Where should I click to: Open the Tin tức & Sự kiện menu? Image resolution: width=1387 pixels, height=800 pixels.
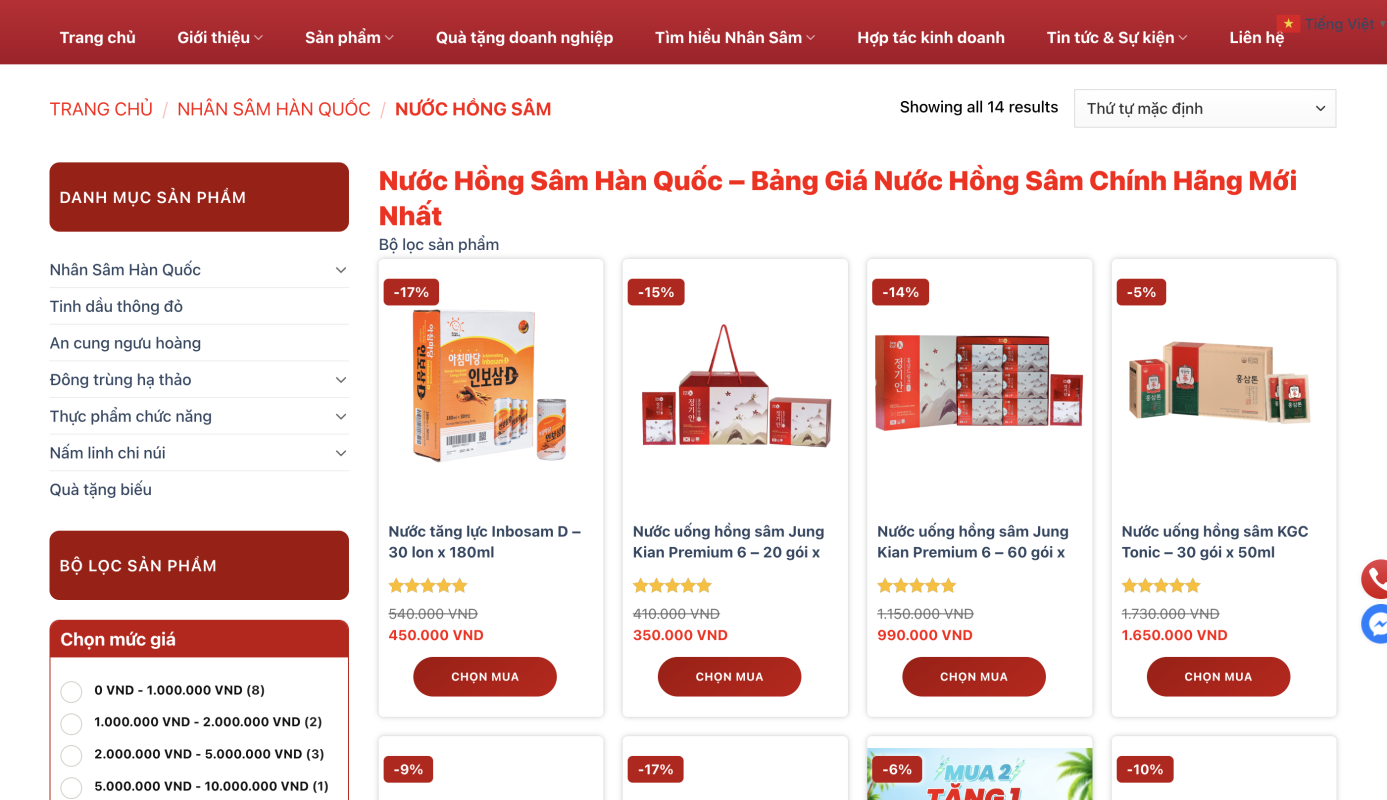1117,37
